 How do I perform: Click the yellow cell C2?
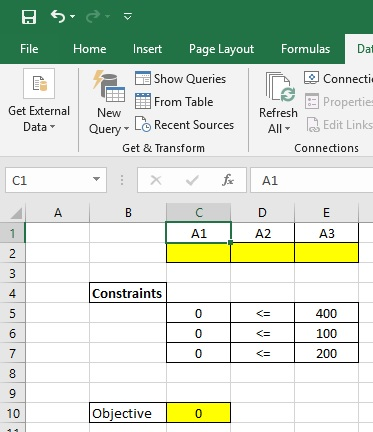click(199, 253)
